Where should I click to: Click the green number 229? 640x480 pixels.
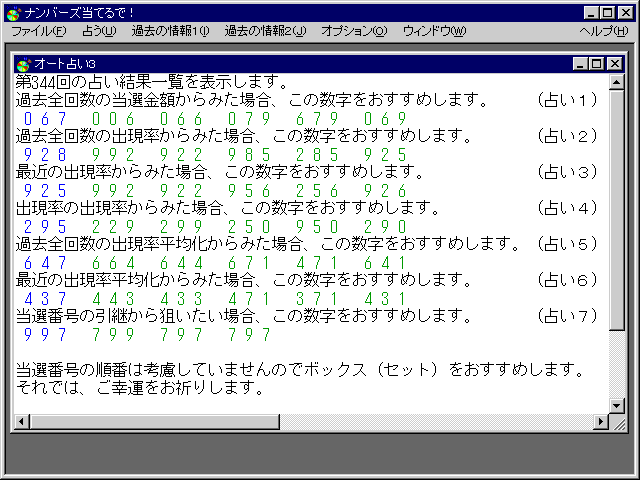point(113,227)
